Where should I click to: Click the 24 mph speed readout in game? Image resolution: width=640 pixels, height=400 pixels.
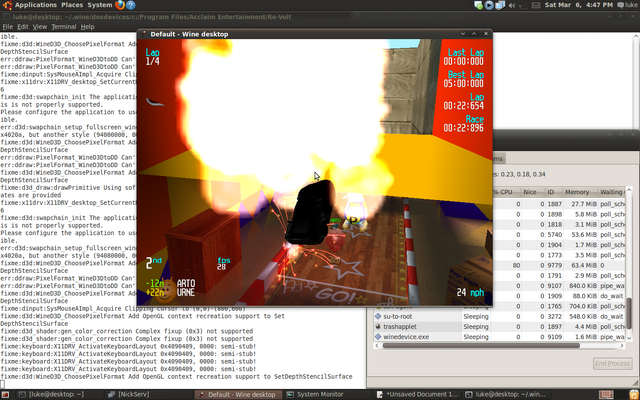470,293
